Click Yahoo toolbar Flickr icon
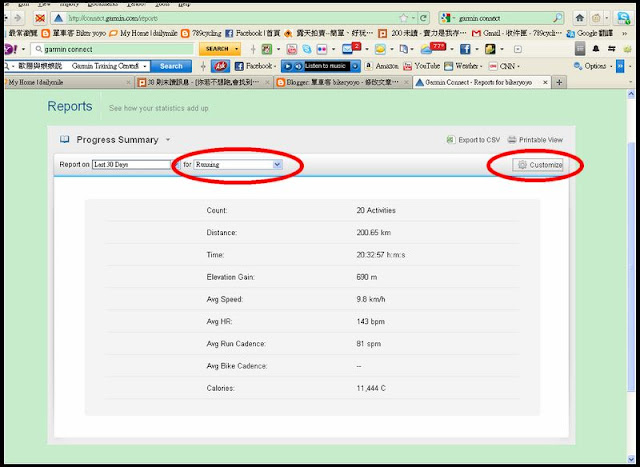Image resolution: width=640 pixels, height=467 pixels. tap(322, 49)
